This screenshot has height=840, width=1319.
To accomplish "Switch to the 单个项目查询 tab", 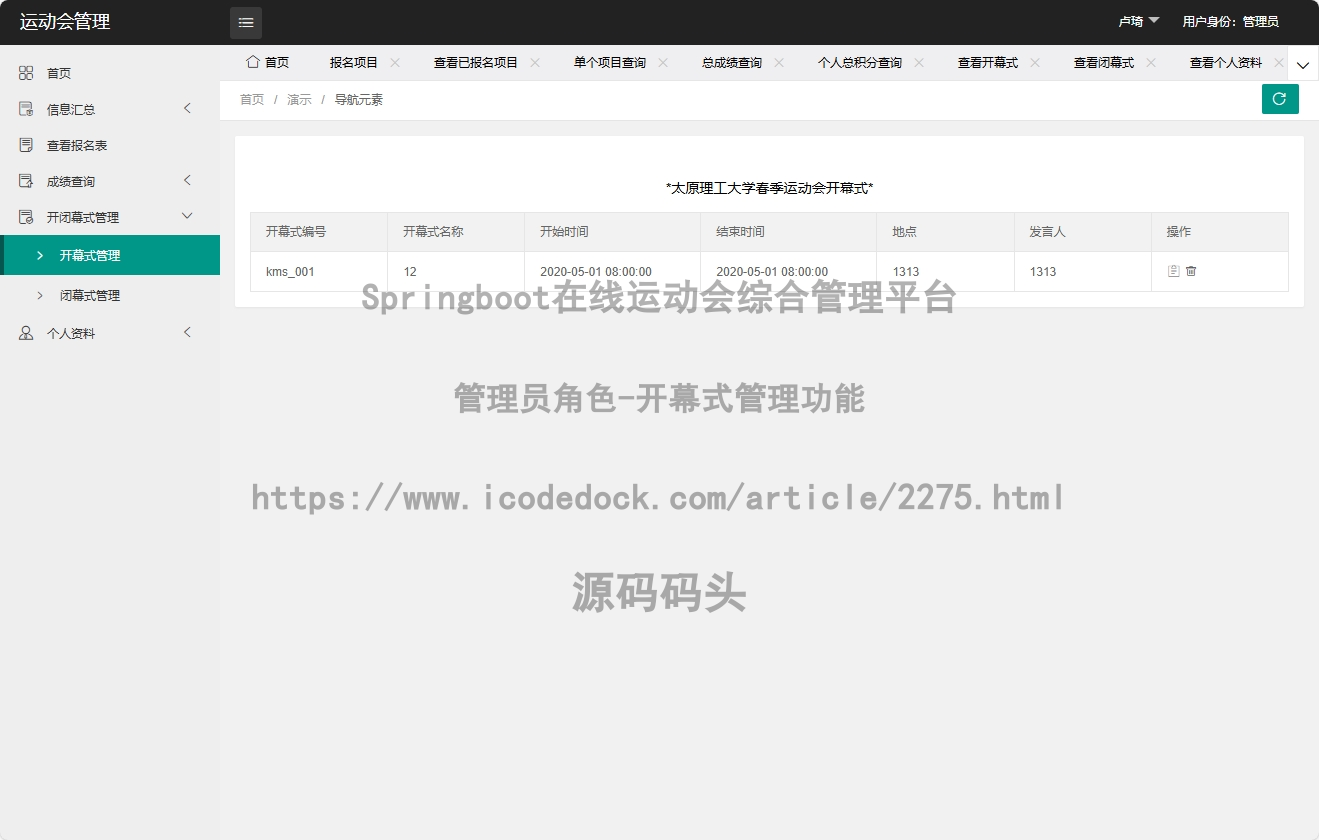I will point(610,62).
